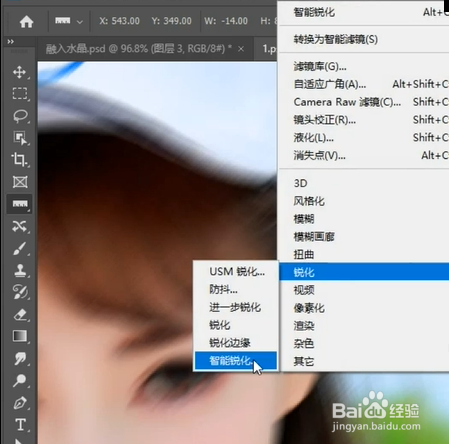The height and width of the screenshot is (444, 449).
Task: Select the Move tool
Action: (x=20, y=72)
